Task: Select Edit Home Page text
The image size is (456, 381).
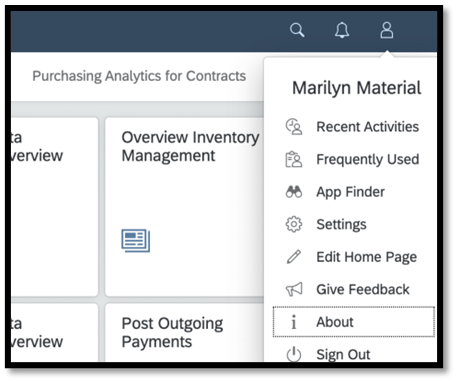Action: pos(366,257)
